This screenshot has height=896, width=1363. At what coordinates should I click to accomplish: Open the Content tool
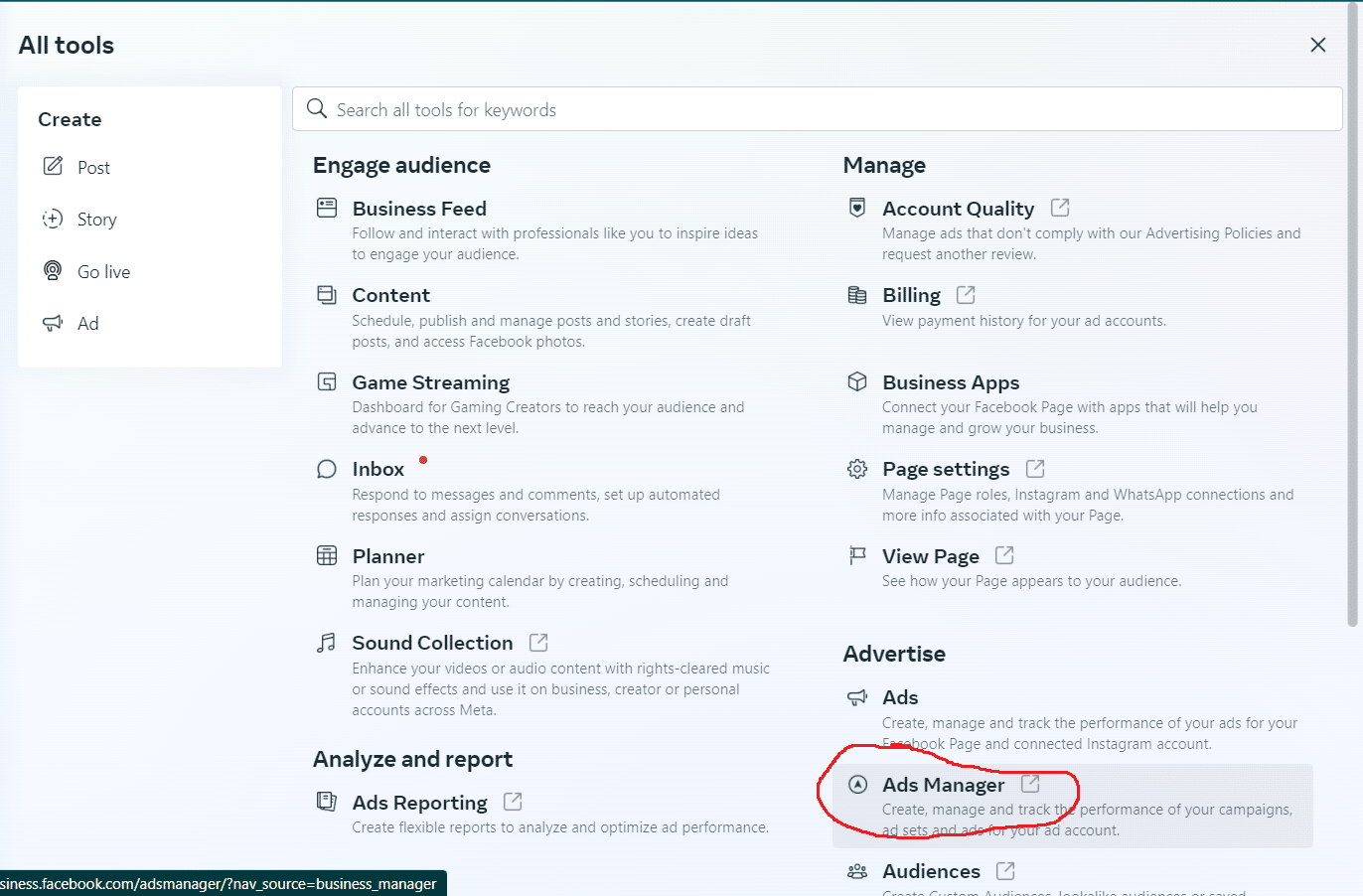390,295
